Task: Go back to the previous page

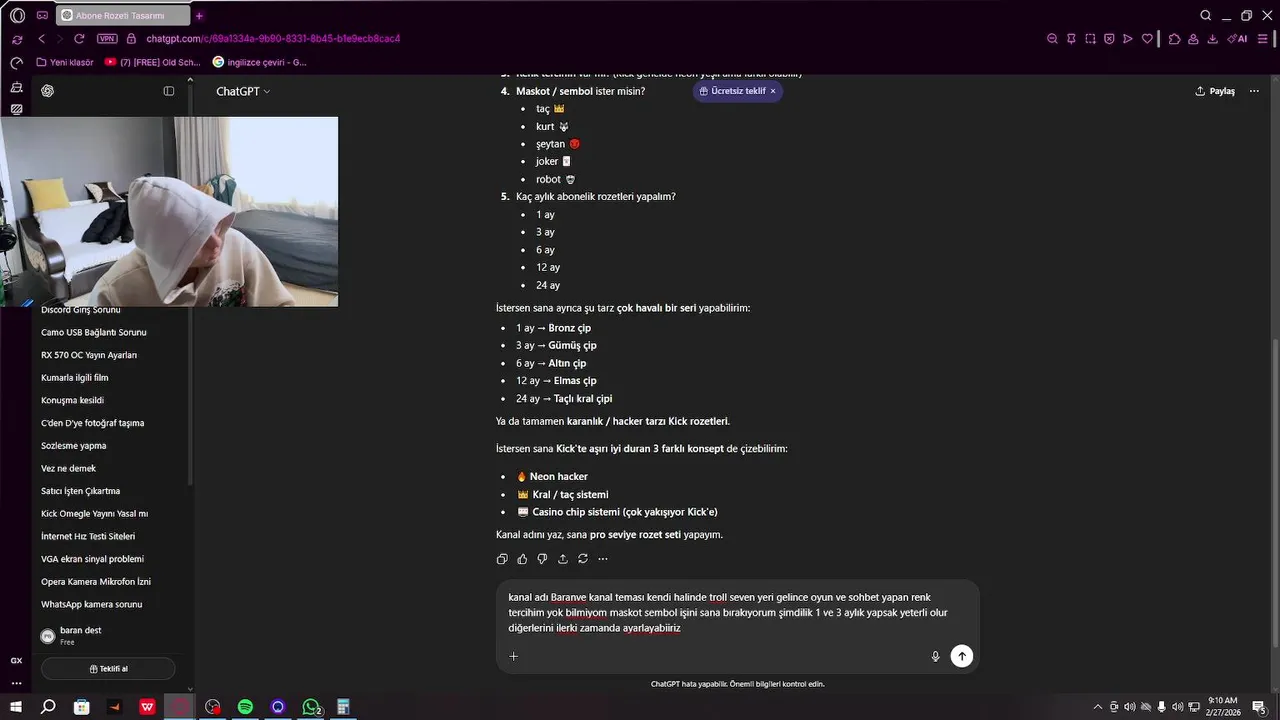Action: (41, 39)
